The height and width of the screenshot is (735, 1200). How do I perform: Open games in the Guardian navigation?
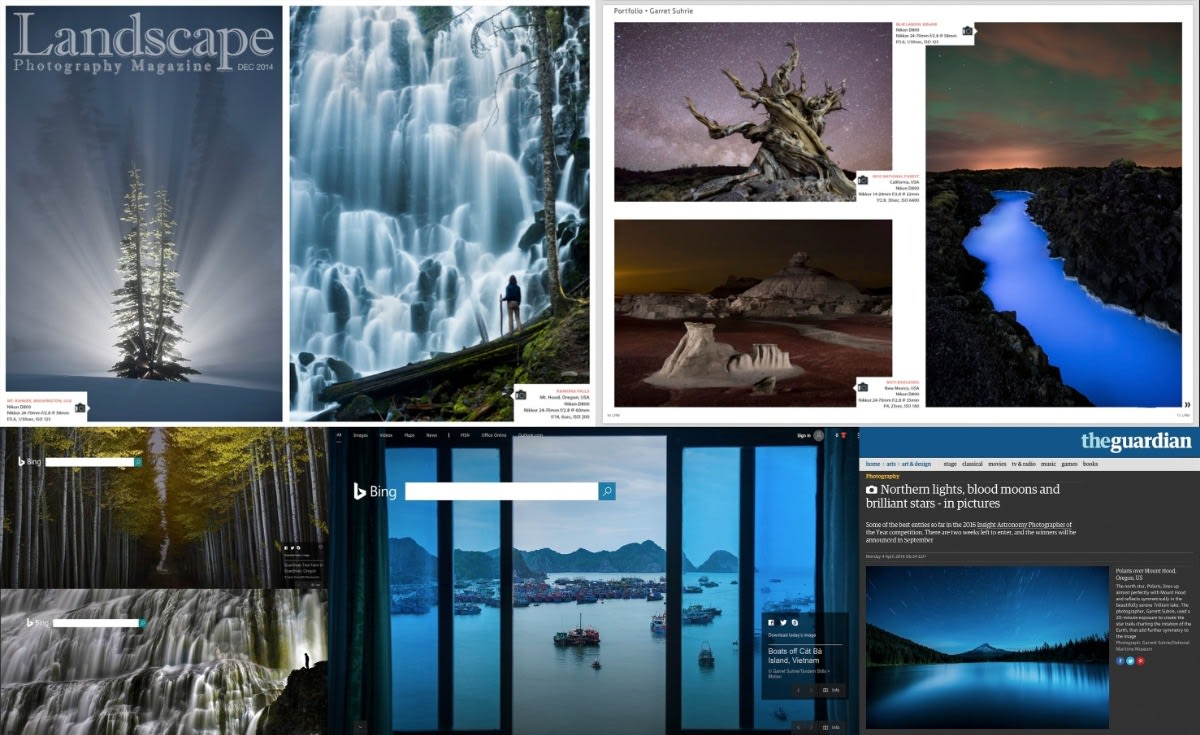pos(1070,464)
